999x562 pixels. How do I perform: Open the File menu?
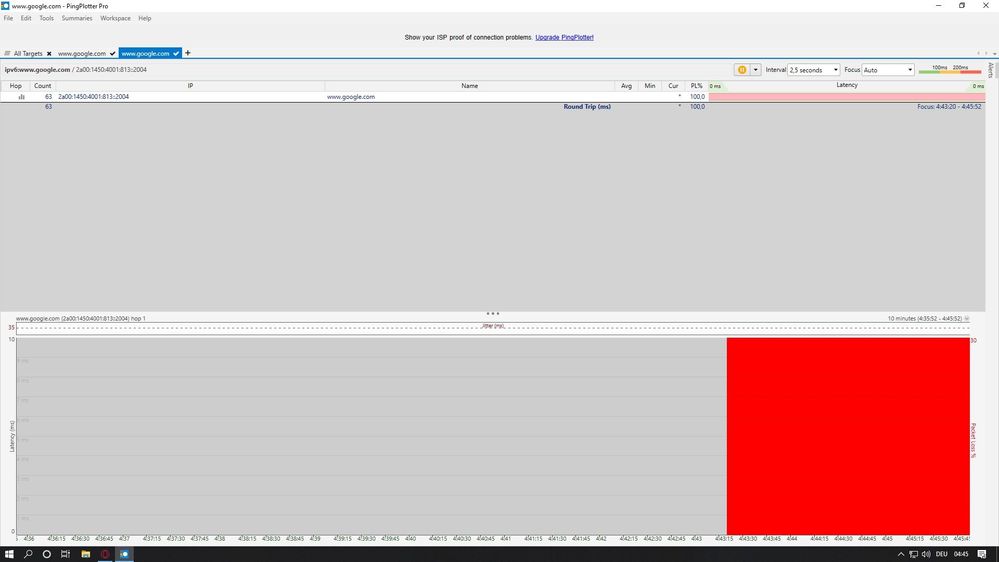8,18
